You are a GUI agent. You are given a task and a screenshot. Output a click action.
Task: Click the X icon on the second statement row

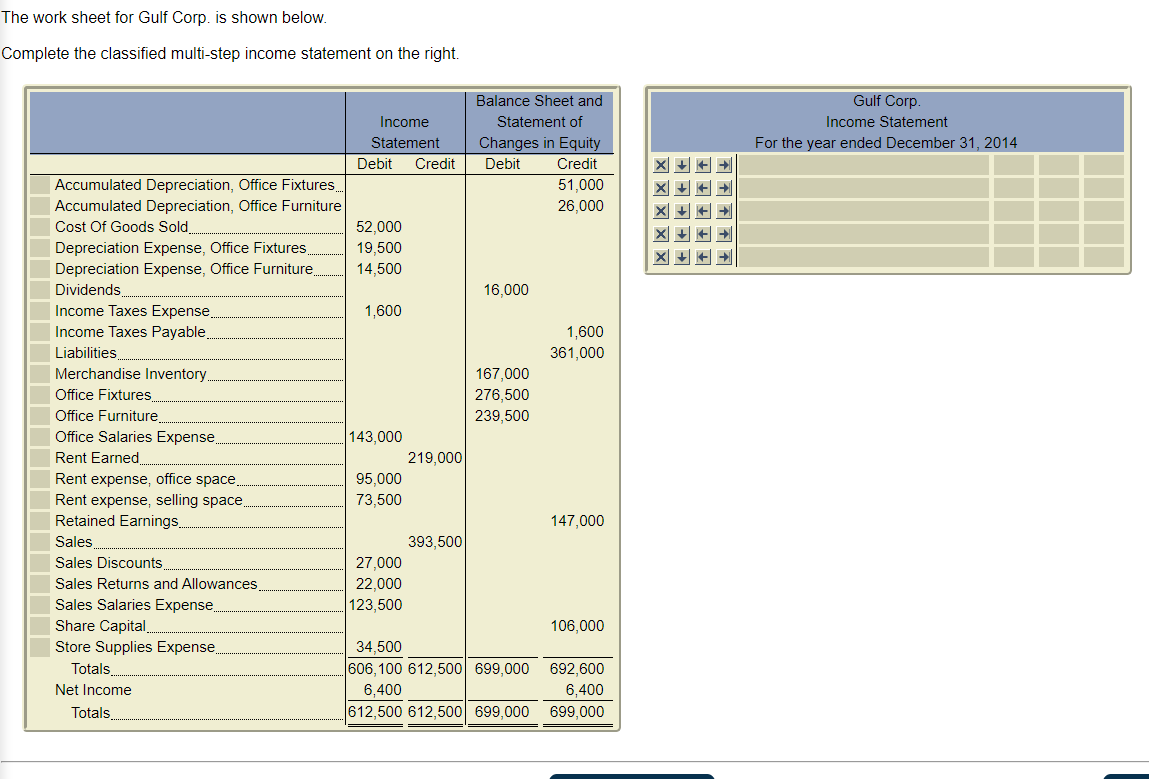pos(661,187)
